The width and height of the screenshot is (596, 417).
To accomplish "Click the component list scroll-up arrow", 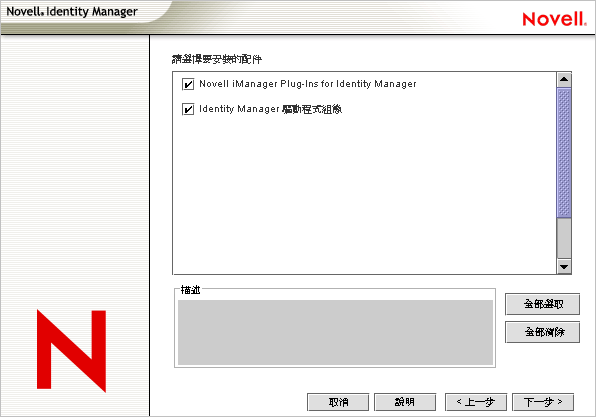I will pos(564,79).
